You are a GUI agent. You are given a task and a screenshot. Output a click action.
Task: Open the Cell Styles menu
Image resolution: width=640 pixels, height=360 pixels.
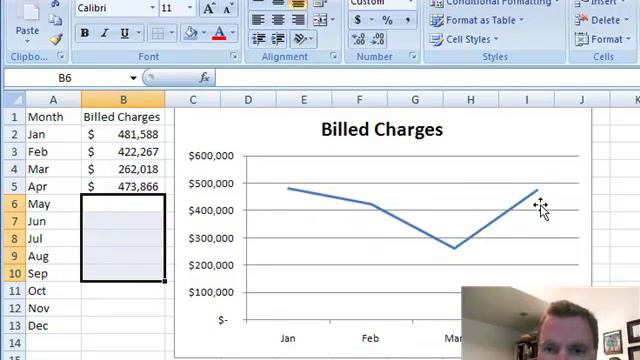click(x=464, y=39)
